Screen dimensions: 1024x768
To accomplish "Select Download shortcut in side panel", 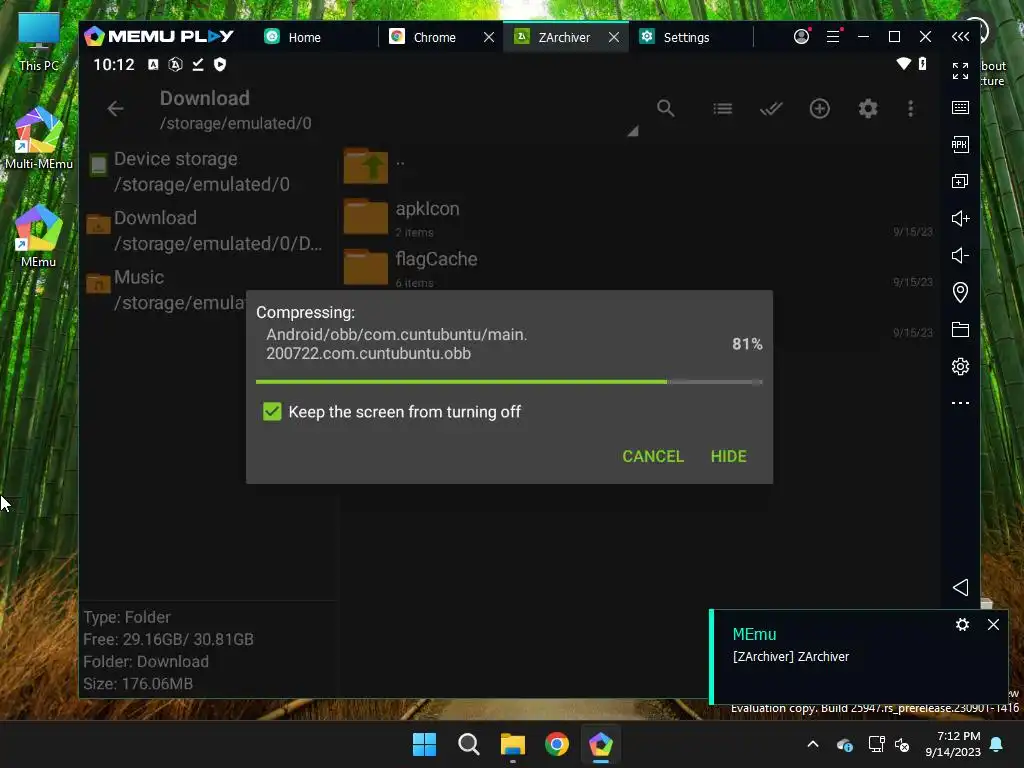I will (208, 230).
